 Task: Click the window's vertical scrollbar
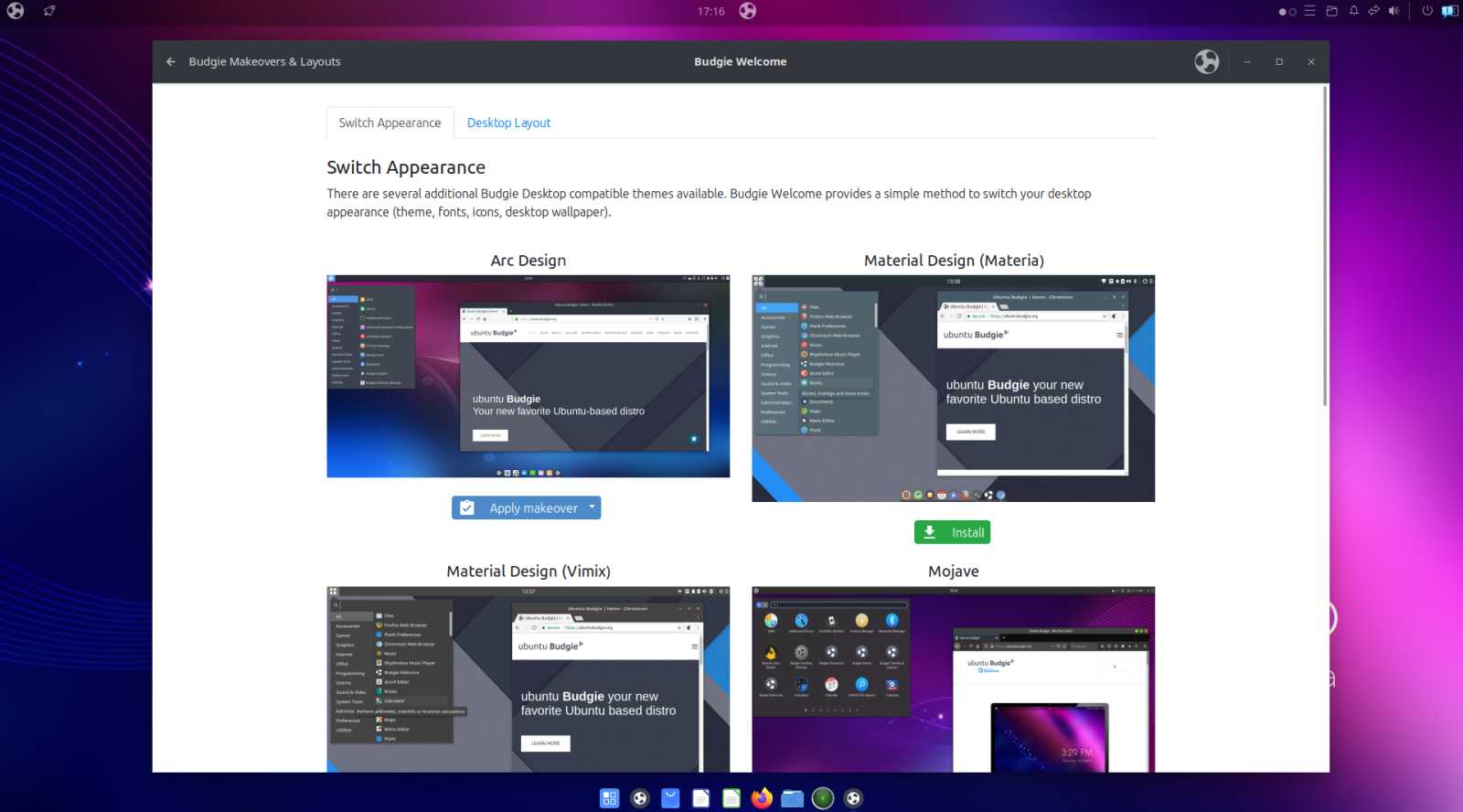point(1325,245)
